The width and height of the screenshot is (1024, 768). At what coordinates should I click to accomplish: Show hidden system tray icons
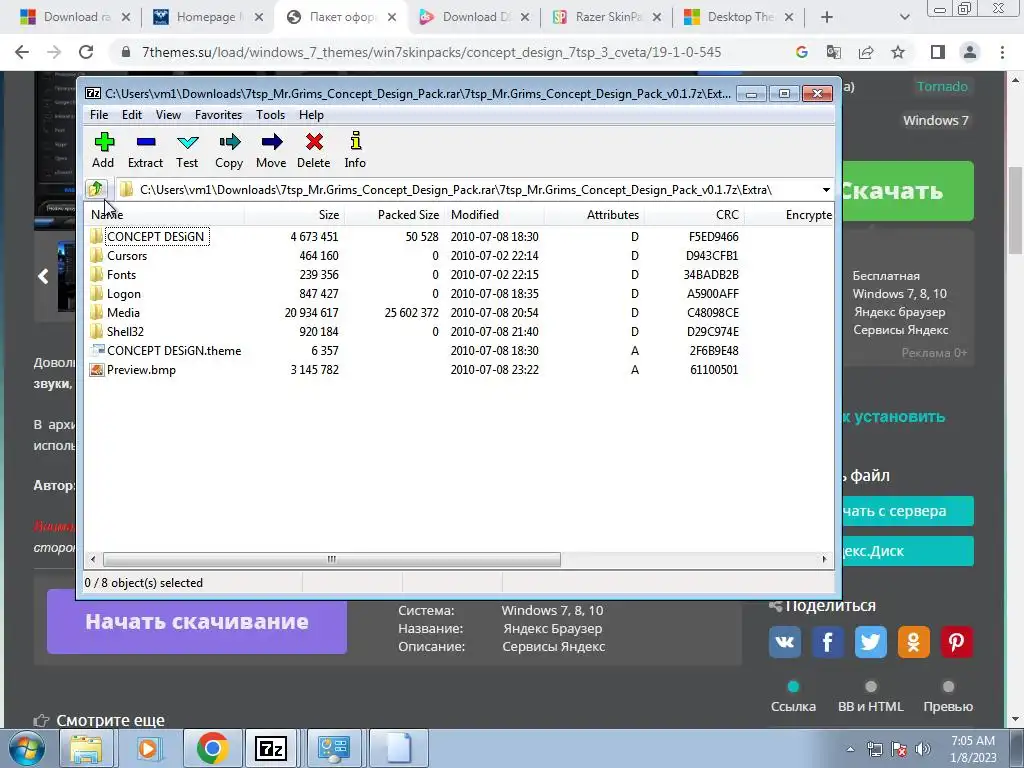[x=850, y=749]
